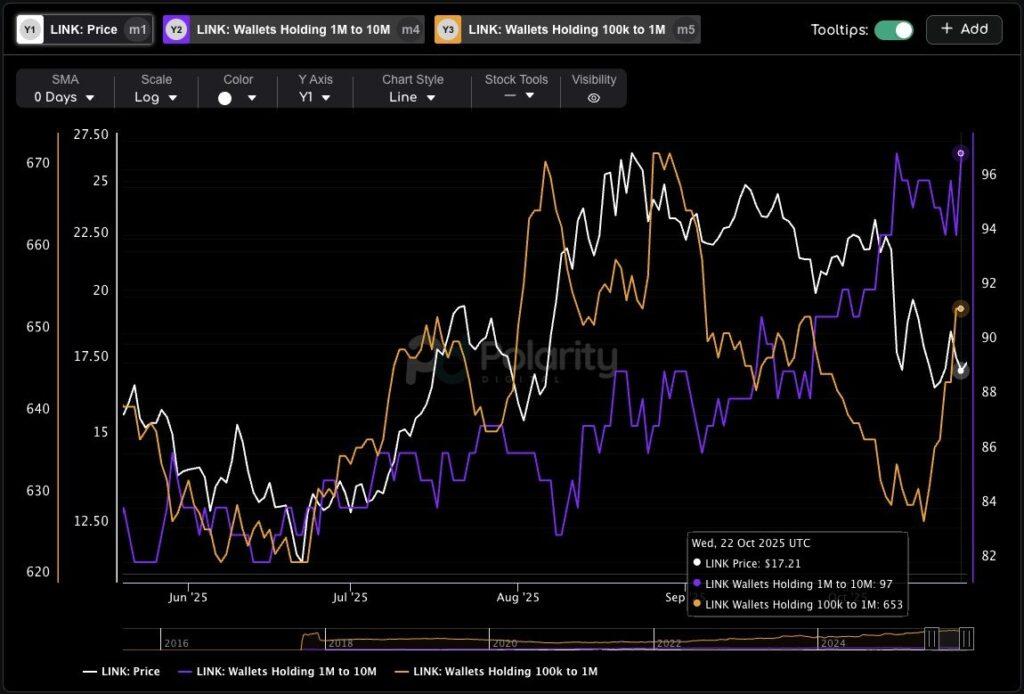Click the m5 tag on Wallets 100k to 1M
This screenshot has height=694, width=1024.
[685, 30]
